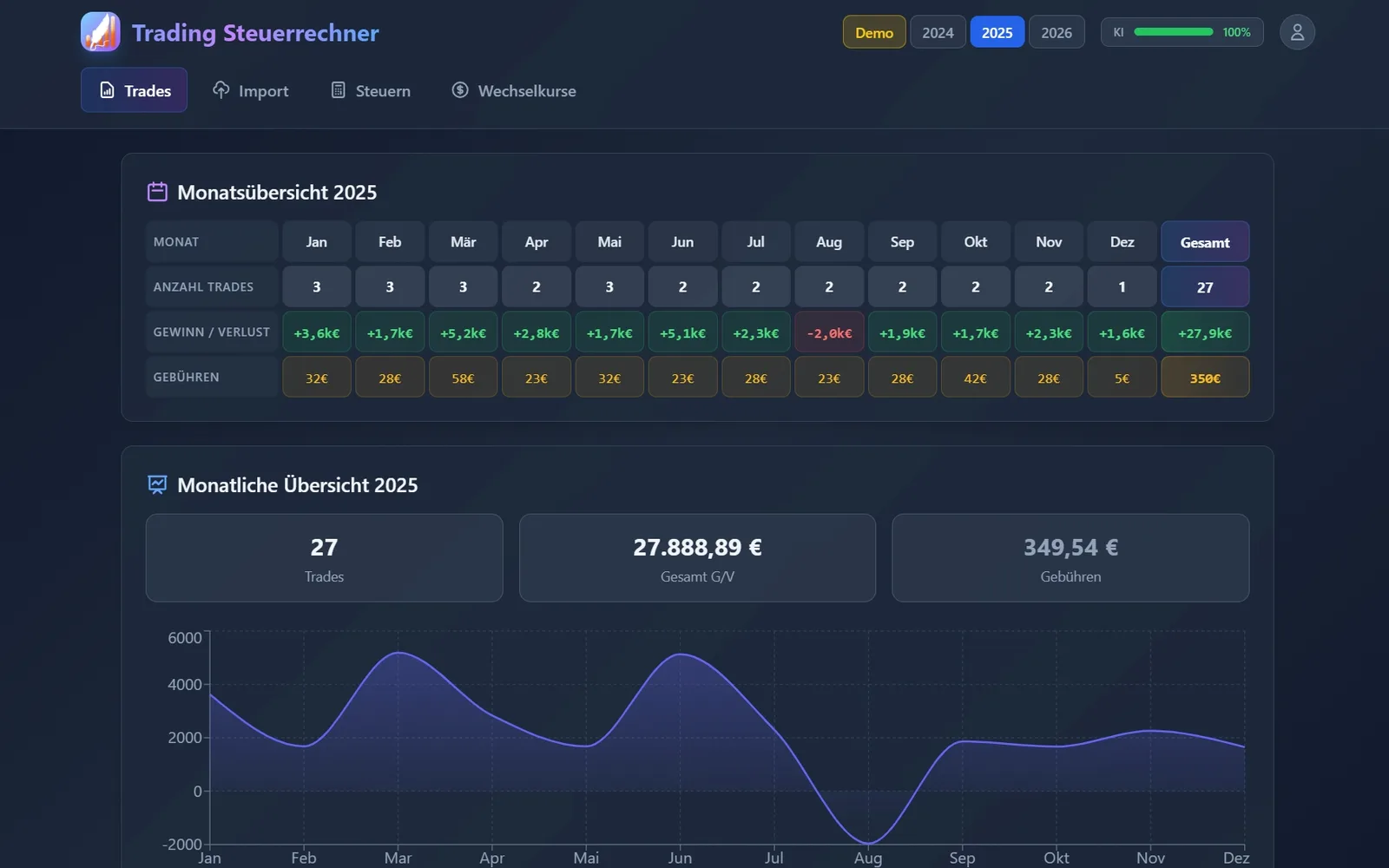Click the October fees cell 42€
The height and width of the screenshot is (868, 1389).
(976, 378)
